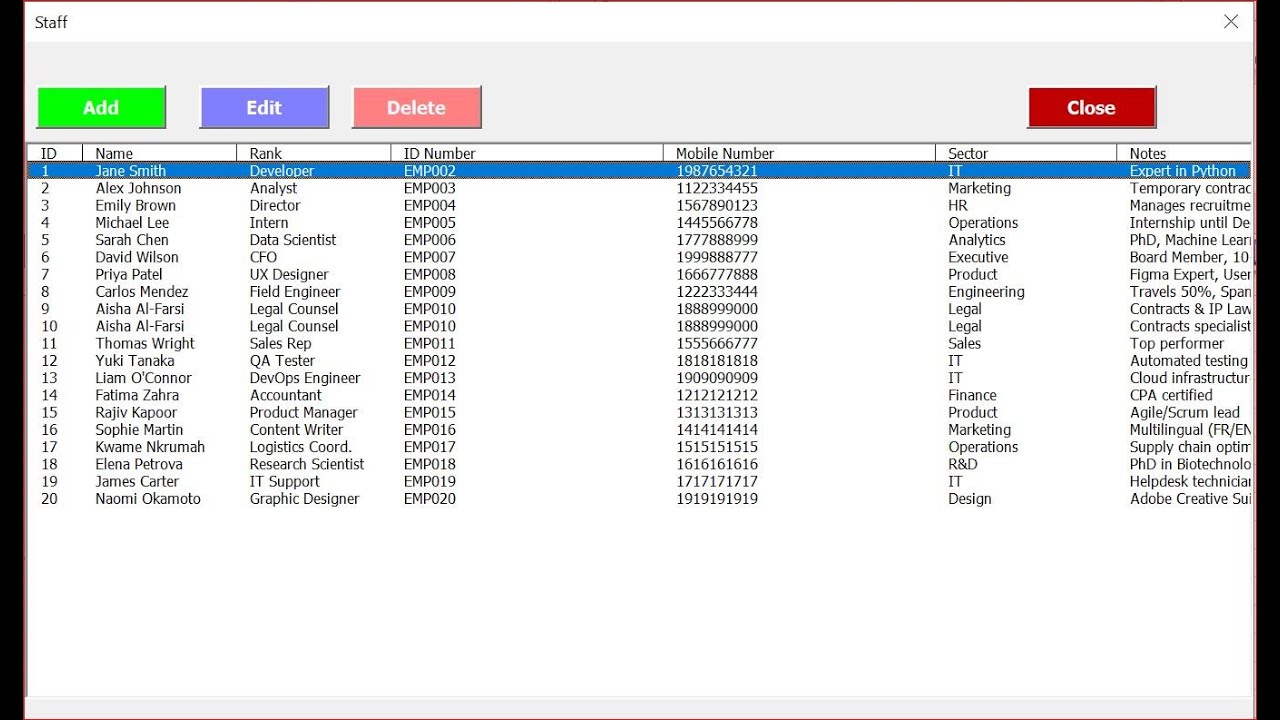The image size is (1280, 720).
Task: Select Sarah Chen's row
Action: pyautogui.click(x=639, y=240)
